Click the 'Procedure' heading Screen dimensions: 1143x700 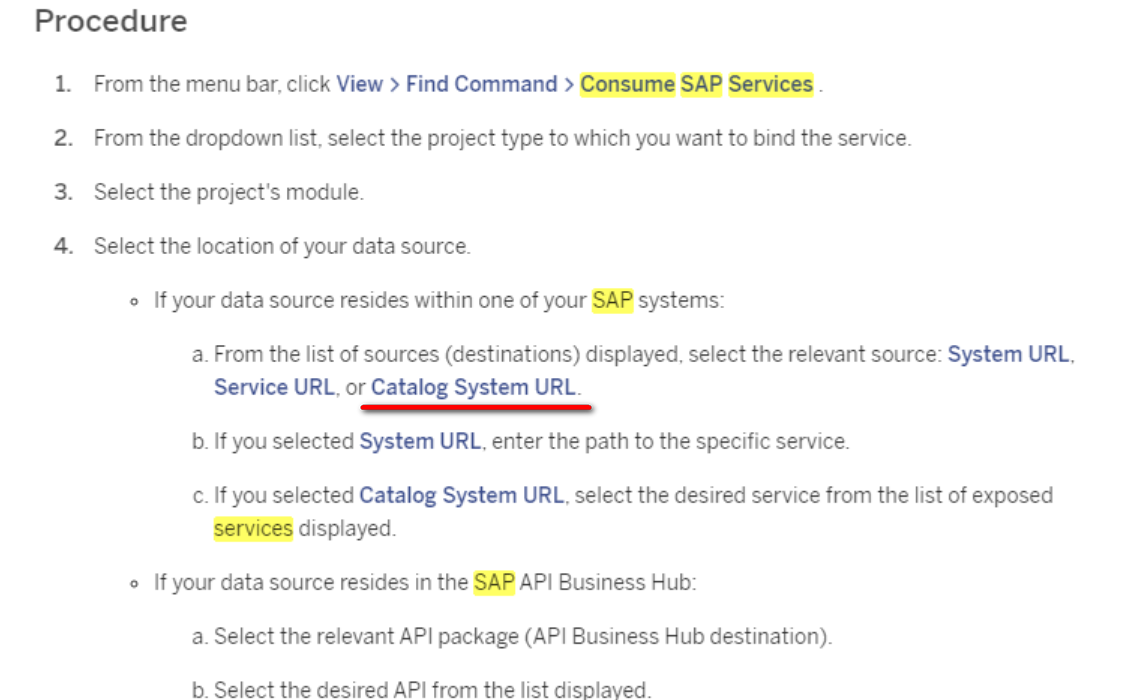[x=111, y=21]
